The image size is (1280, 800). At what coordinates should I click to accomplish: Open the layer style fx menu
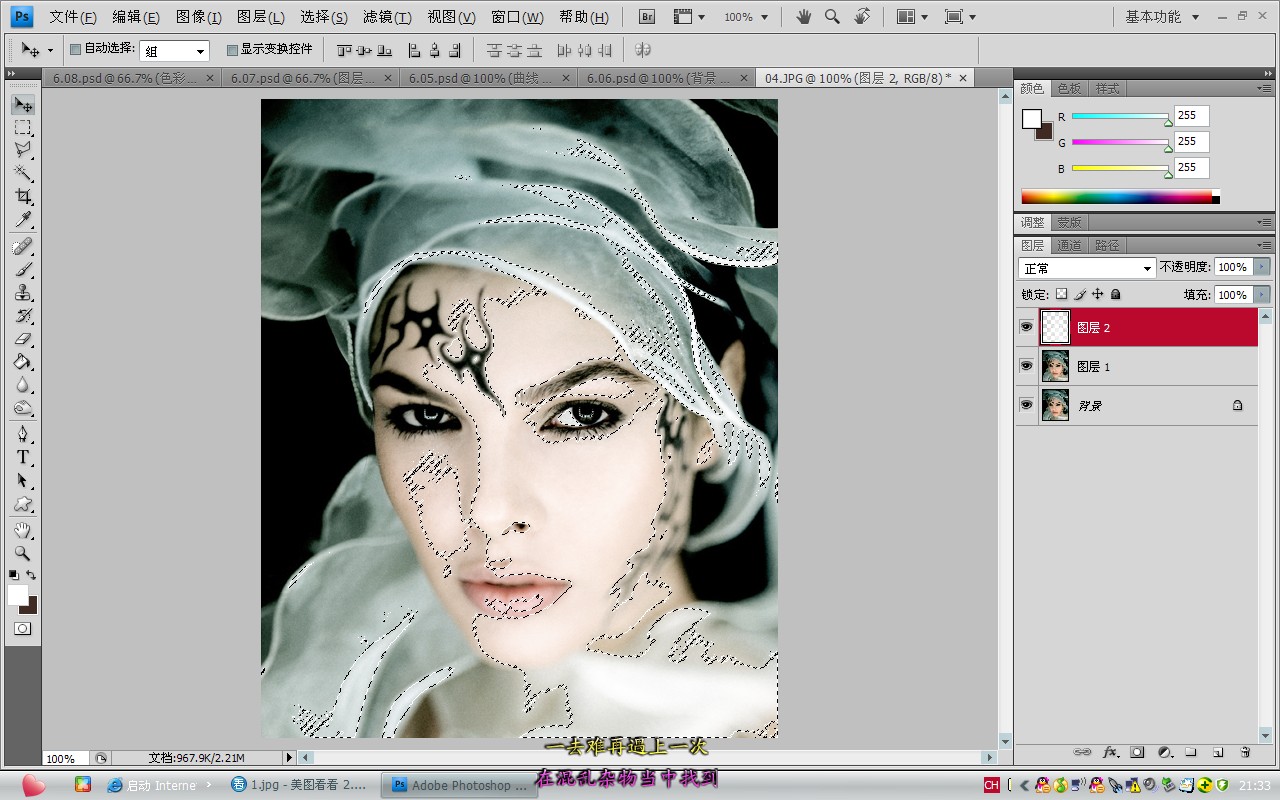click(x=1110, y=751)
